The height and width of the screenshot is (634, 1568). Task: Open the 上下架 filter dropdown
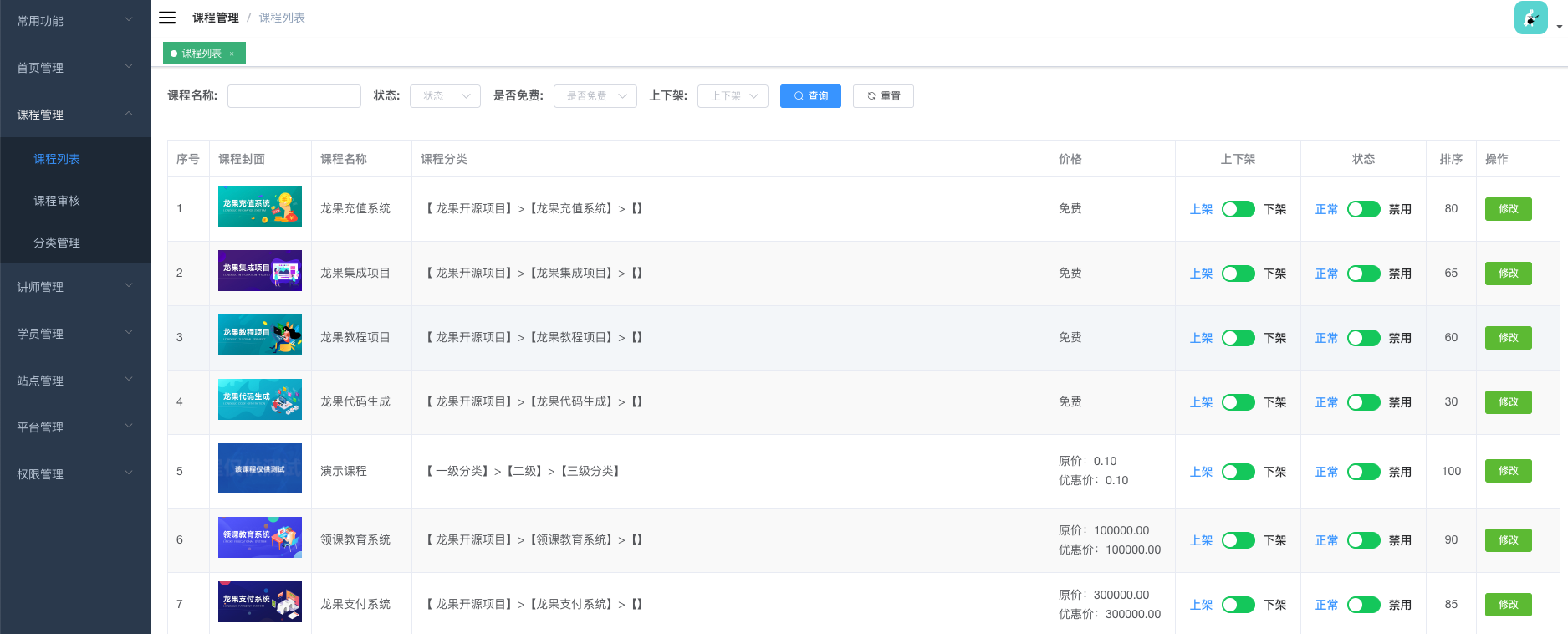[x=733, y=96]
